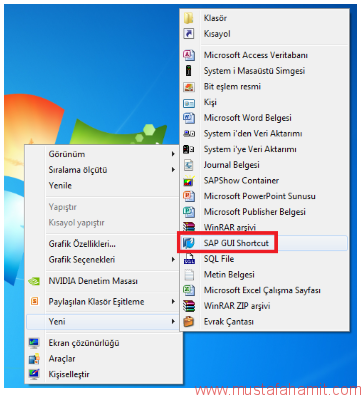Choose Sıralama ölçütü entry

[x=104, y=170]
